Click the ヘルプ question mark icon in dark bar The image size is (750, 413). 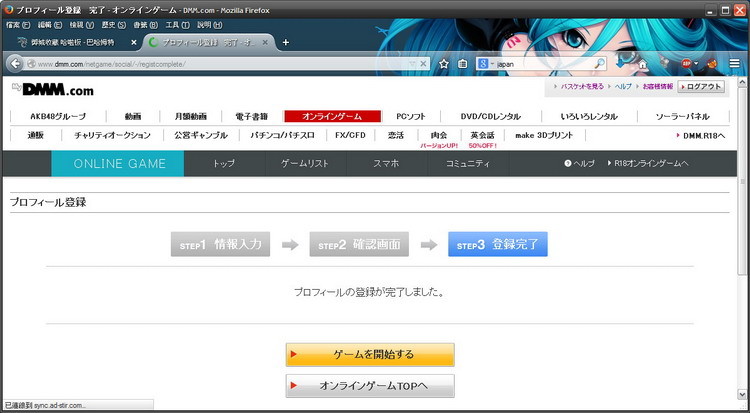[x=568, y=164]
